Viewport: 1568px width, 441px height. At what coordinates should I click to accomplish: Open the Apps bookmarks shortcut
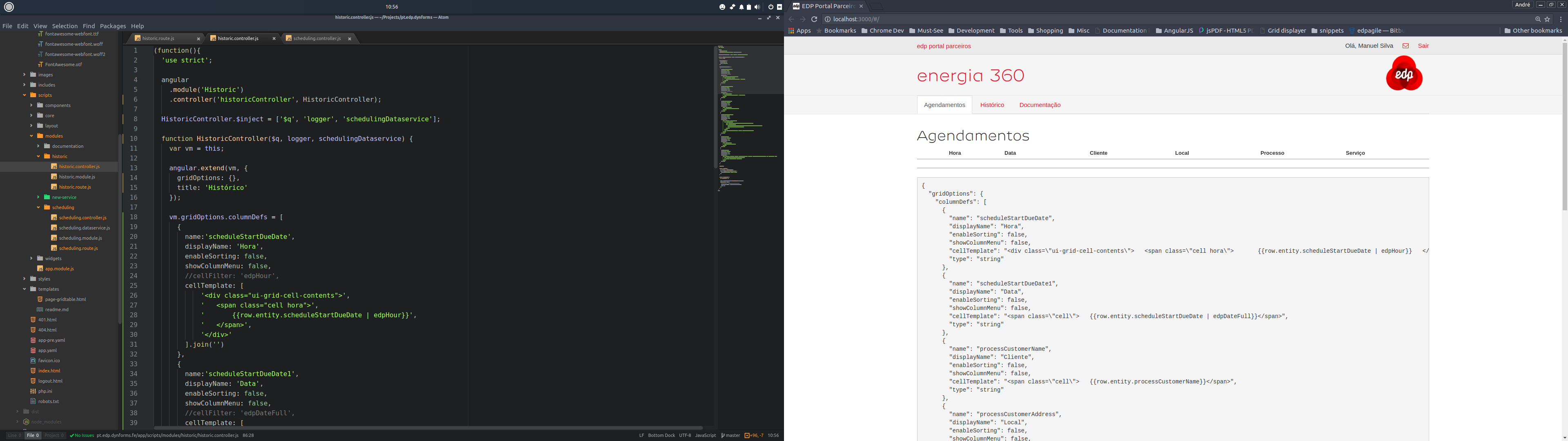click(x=799, y=31)
